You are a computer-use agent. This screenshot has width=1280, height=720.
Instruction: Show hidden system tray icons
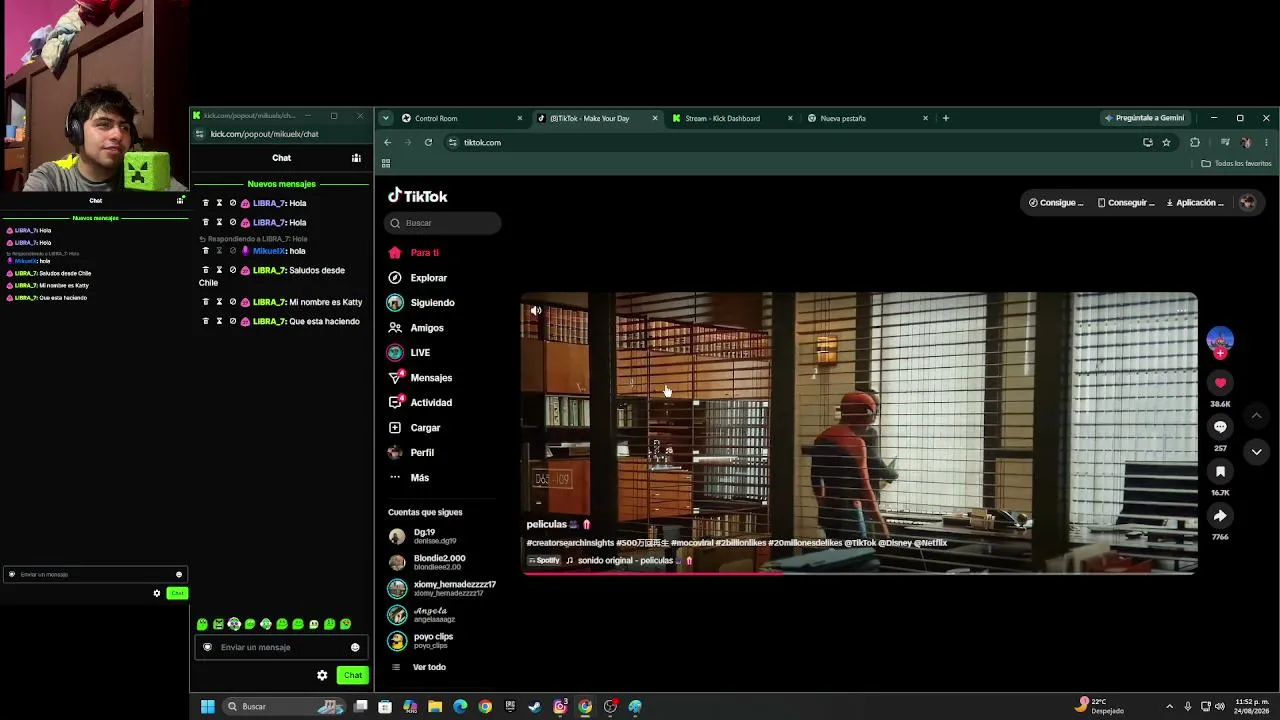pyautogui.click(x=1169, y=706)
